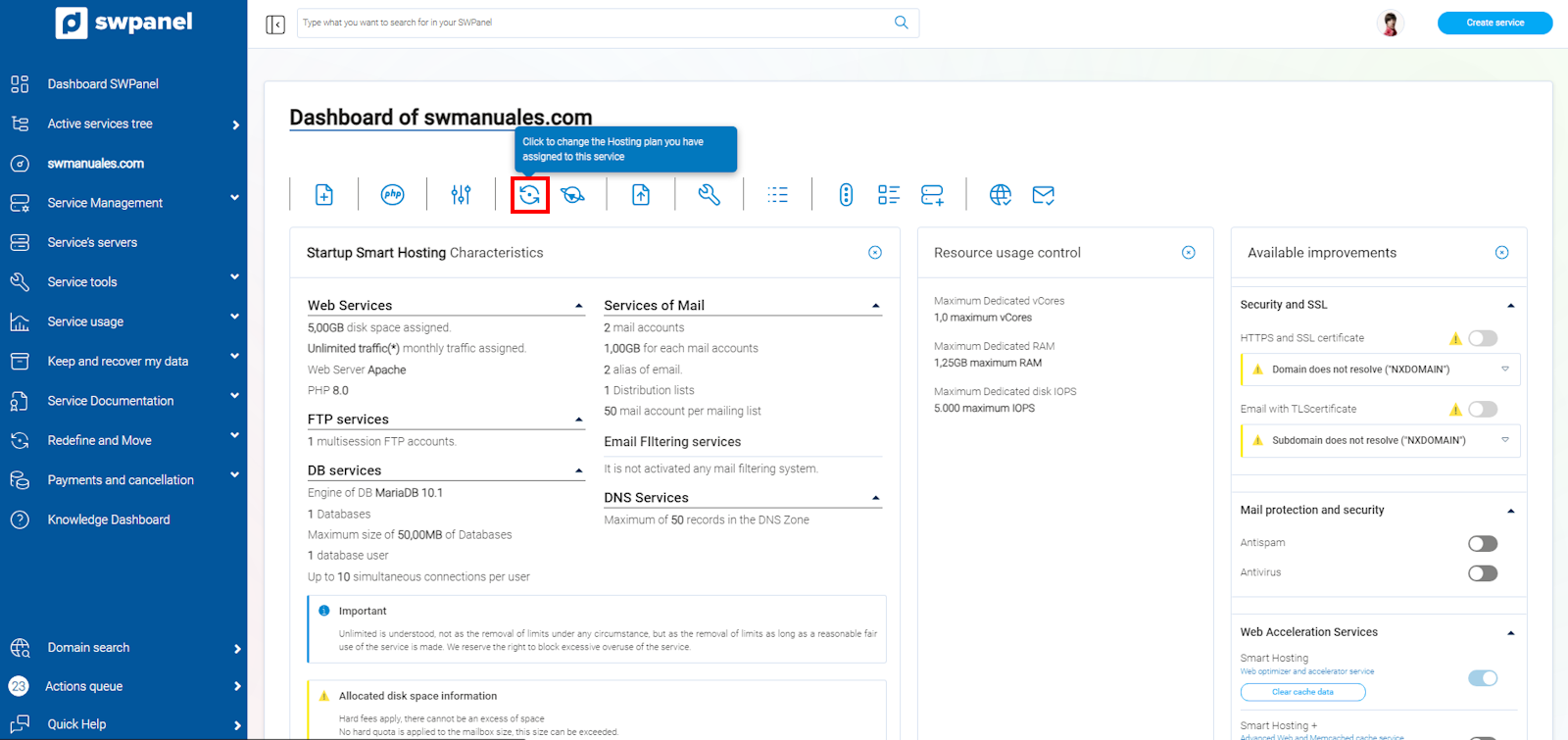Click the sliders settings icon
This screenshot has width=1568, height=740.
coord(461,195)
